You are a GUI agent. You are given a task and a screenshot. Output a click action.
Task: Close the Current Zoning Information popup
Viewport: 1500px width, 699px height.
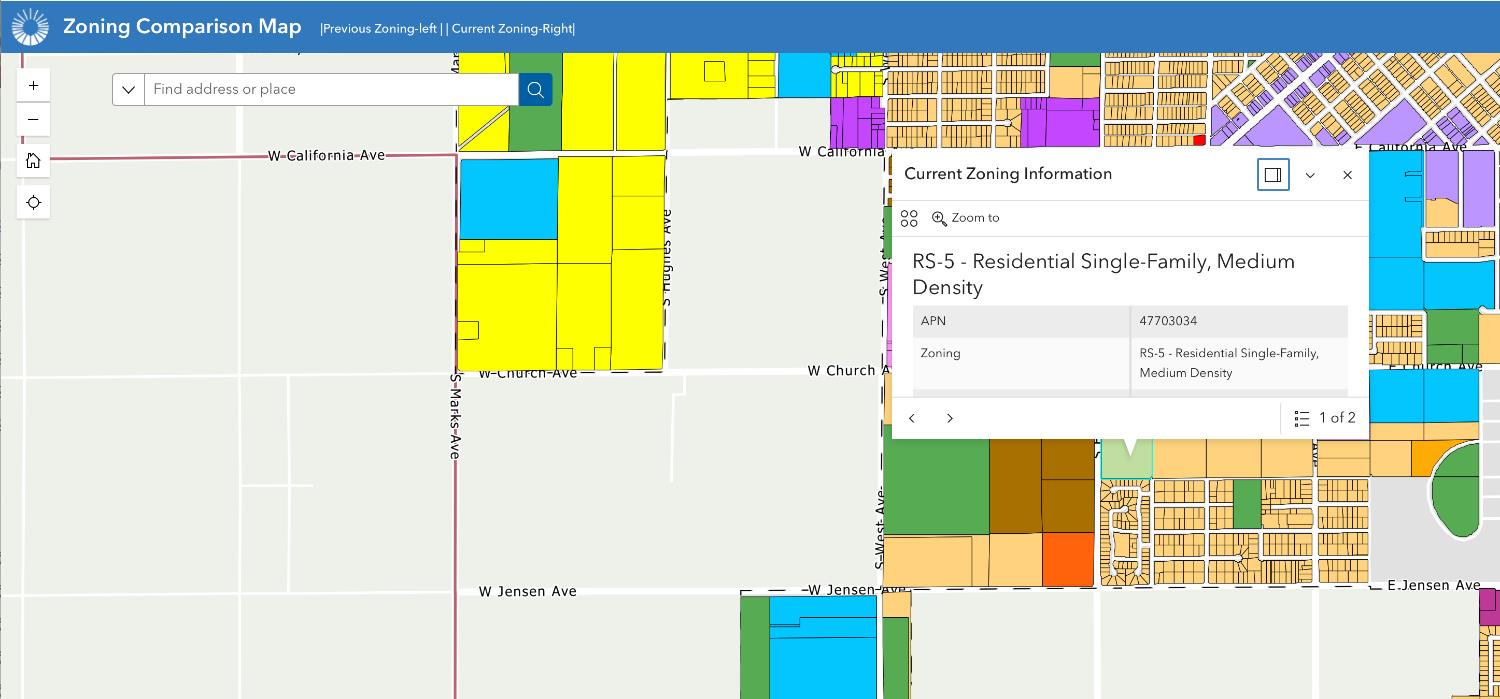[1347, 175]
